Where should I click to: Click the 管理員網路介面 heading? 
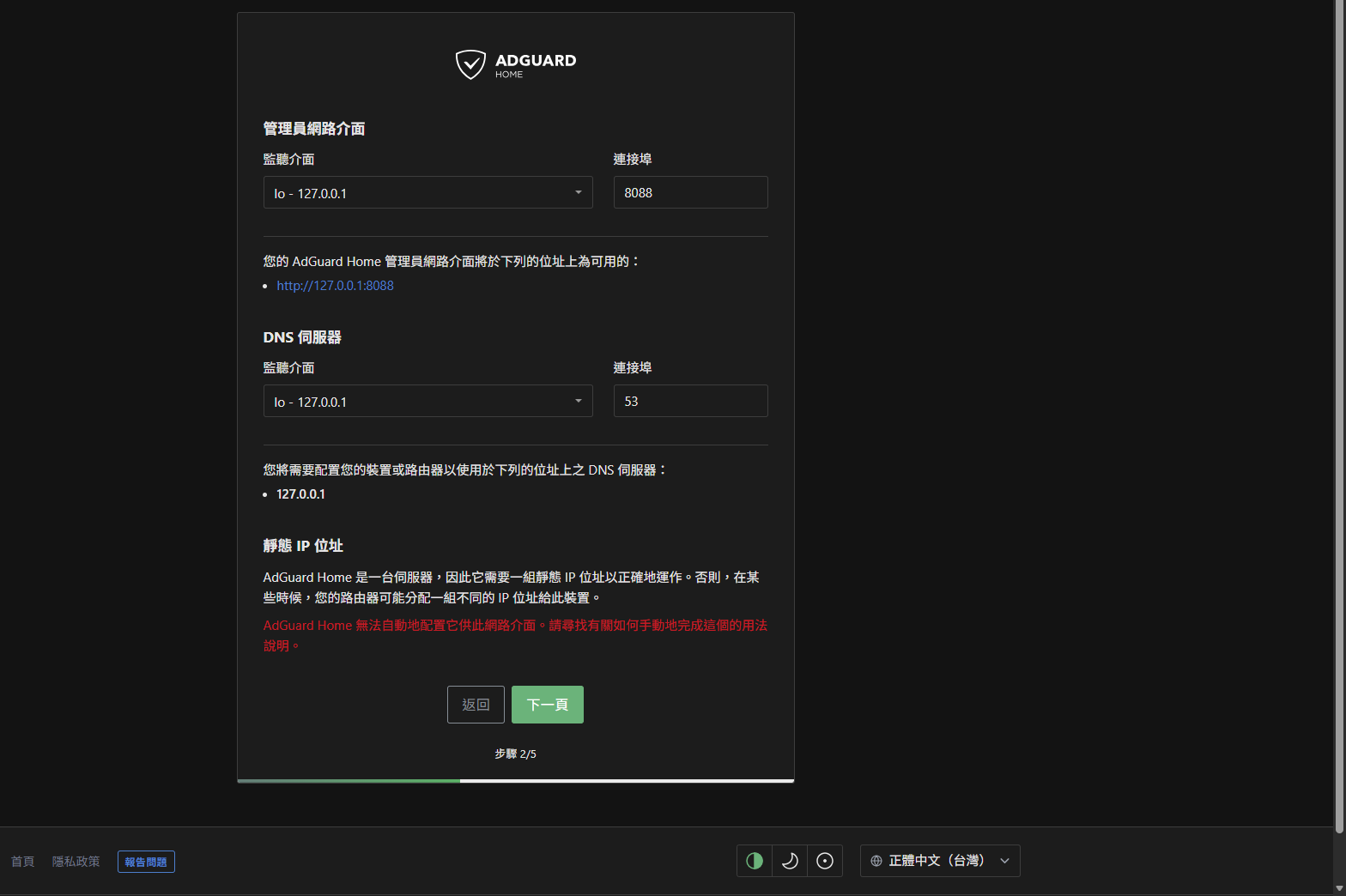[314, 129]
